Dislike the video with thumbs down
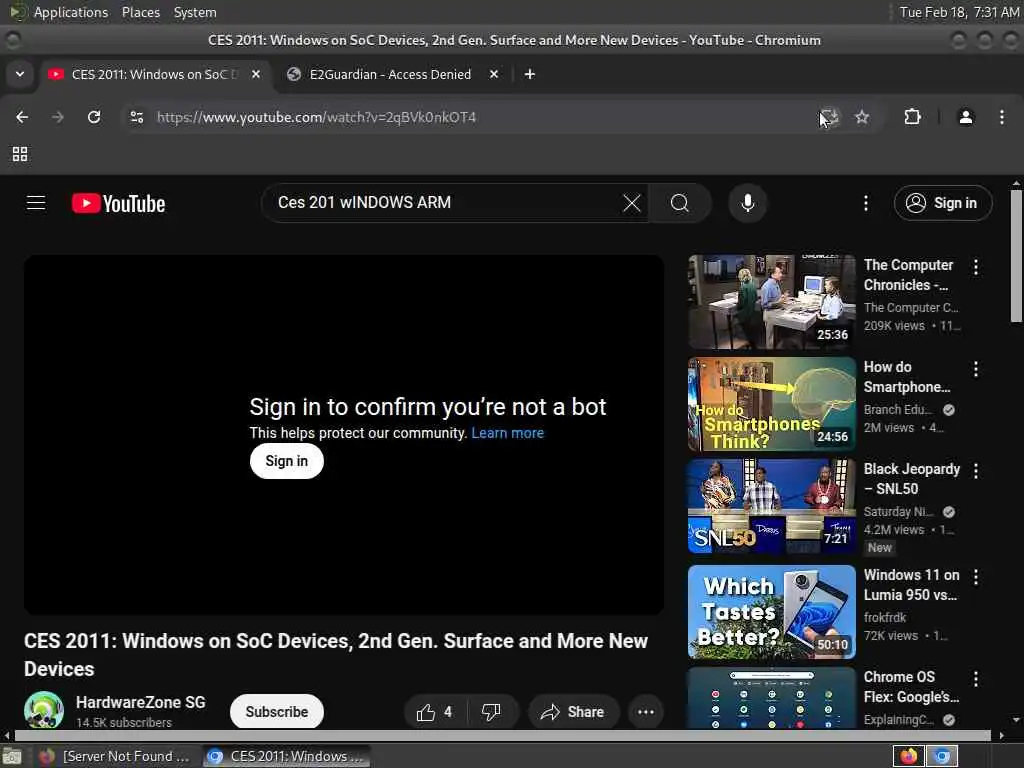1024x768 pixels. 491,712
